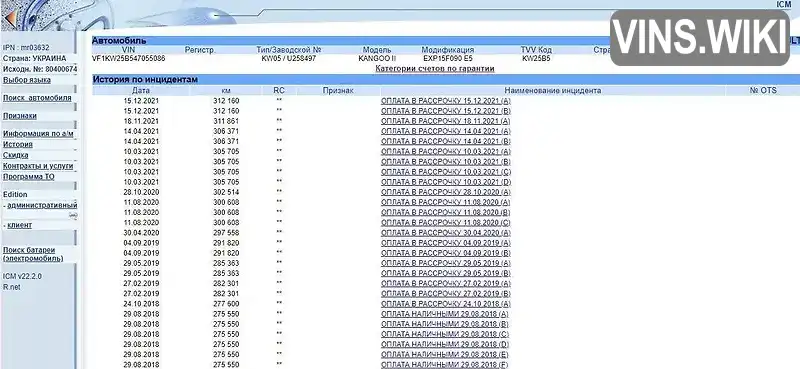Open incident ОПЛАТА В РАССРОЧКУ 27.02.2019 (B)
800x369 pixels.
(445, 293)
